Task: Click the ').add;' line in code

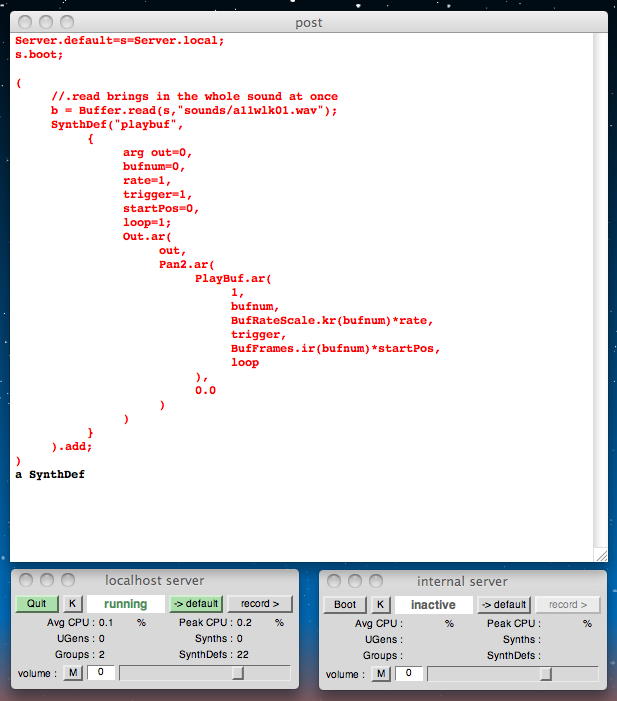Action: tap(72, 446)
